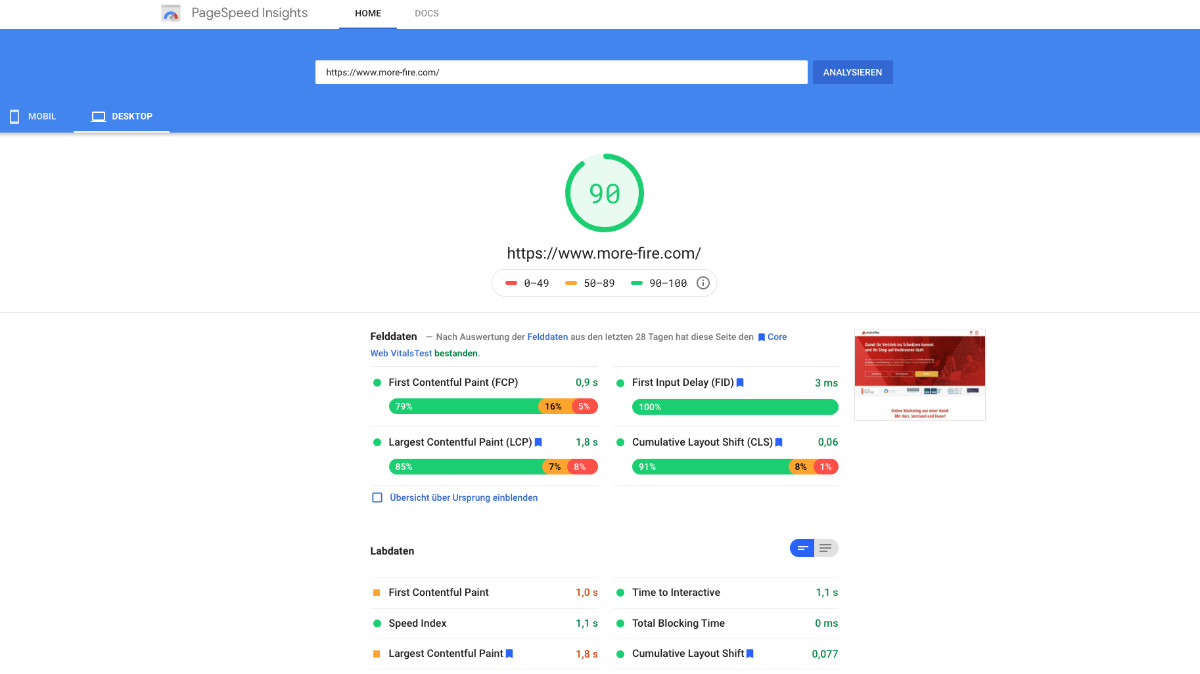Open the HOME tab
The height and width of the screenshot is (674, 1200).
pyautogui.click(x=368, y=14)
